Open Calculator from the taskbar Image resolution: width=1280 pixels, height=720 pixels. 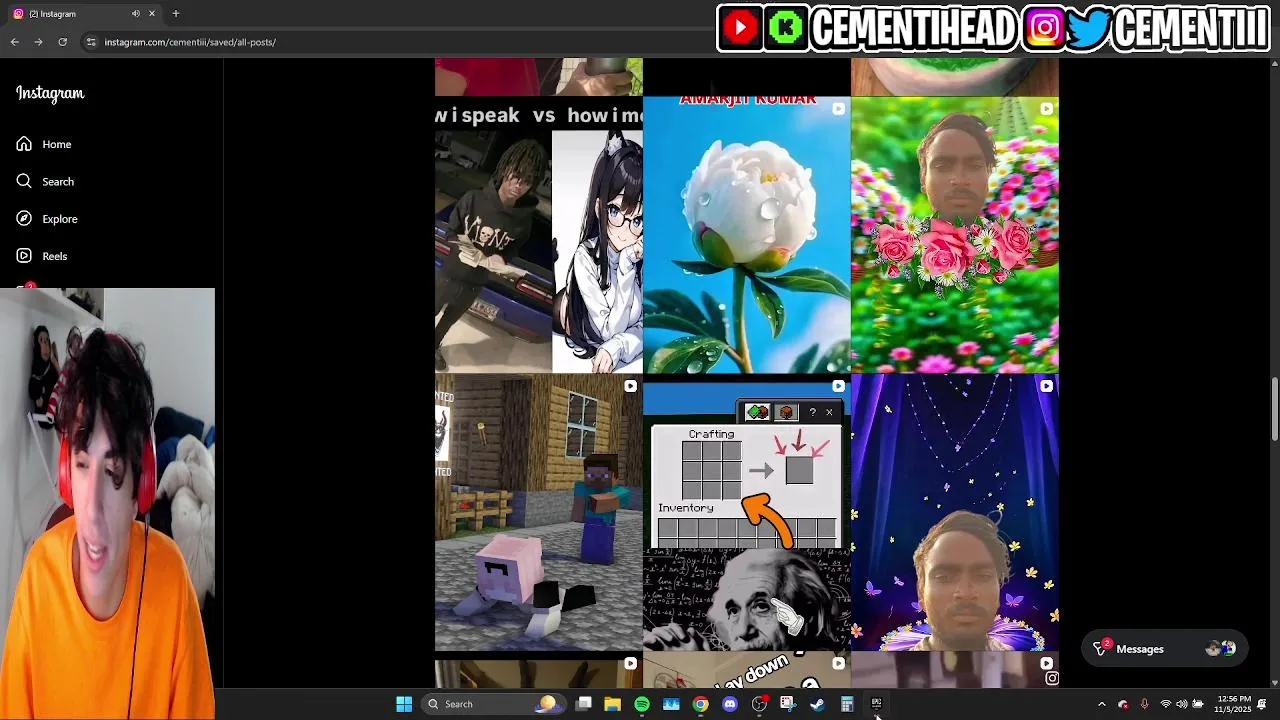coord(847,704)
